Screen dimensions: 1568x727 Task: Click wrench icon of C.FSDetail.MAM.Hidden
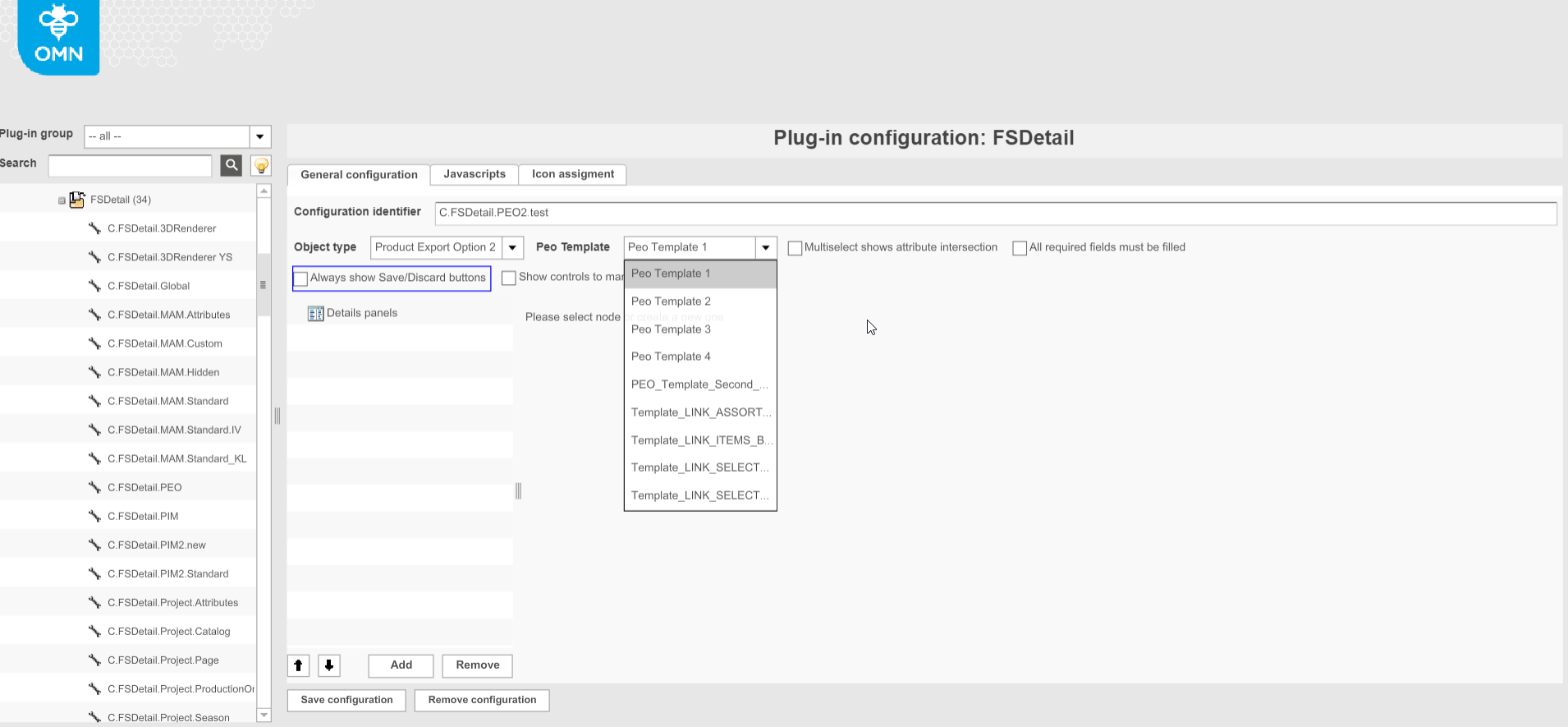[95, 372]
